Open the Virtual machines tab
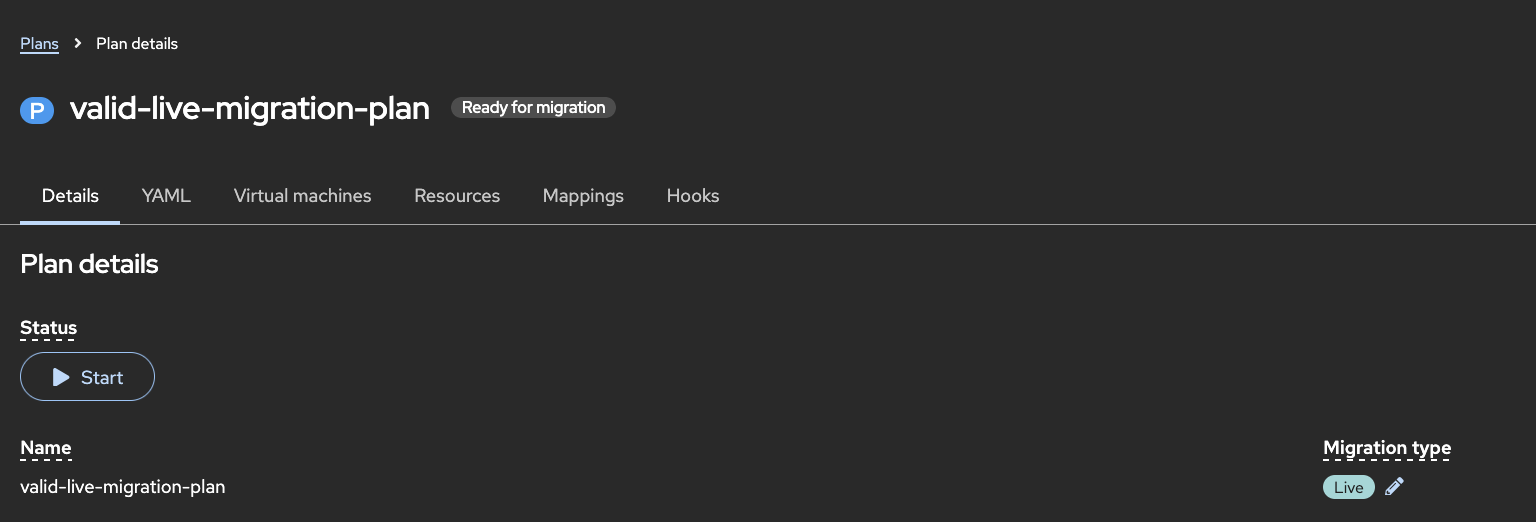The height and width of the screenshot is (522, 1536). click(302, 196)
